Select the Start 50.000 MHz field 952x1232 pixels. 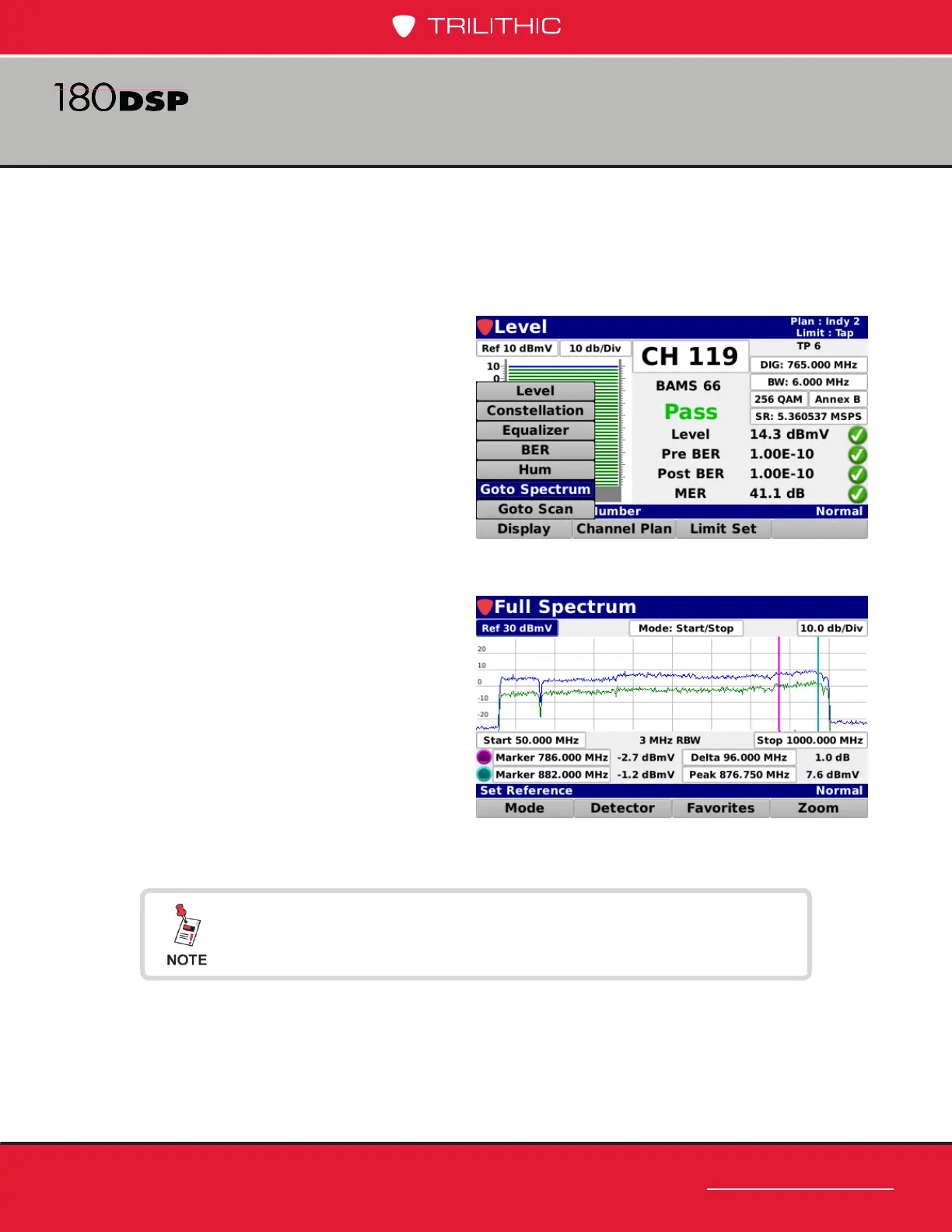(x=530, y=740)
